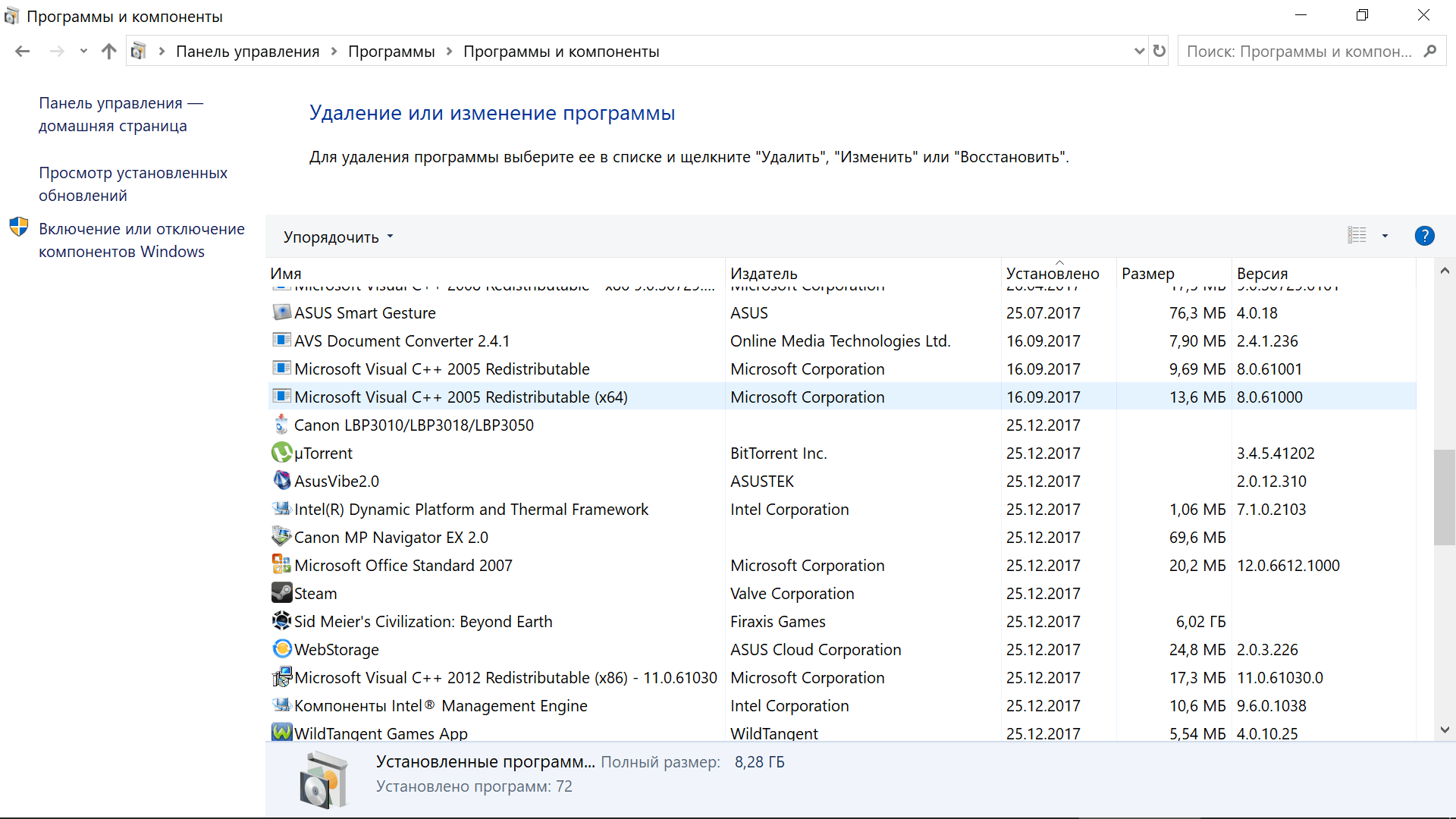This screenshot has width=1456, height=819.
Task: Go up one folder level arrow
Action: tap(109, 51)
